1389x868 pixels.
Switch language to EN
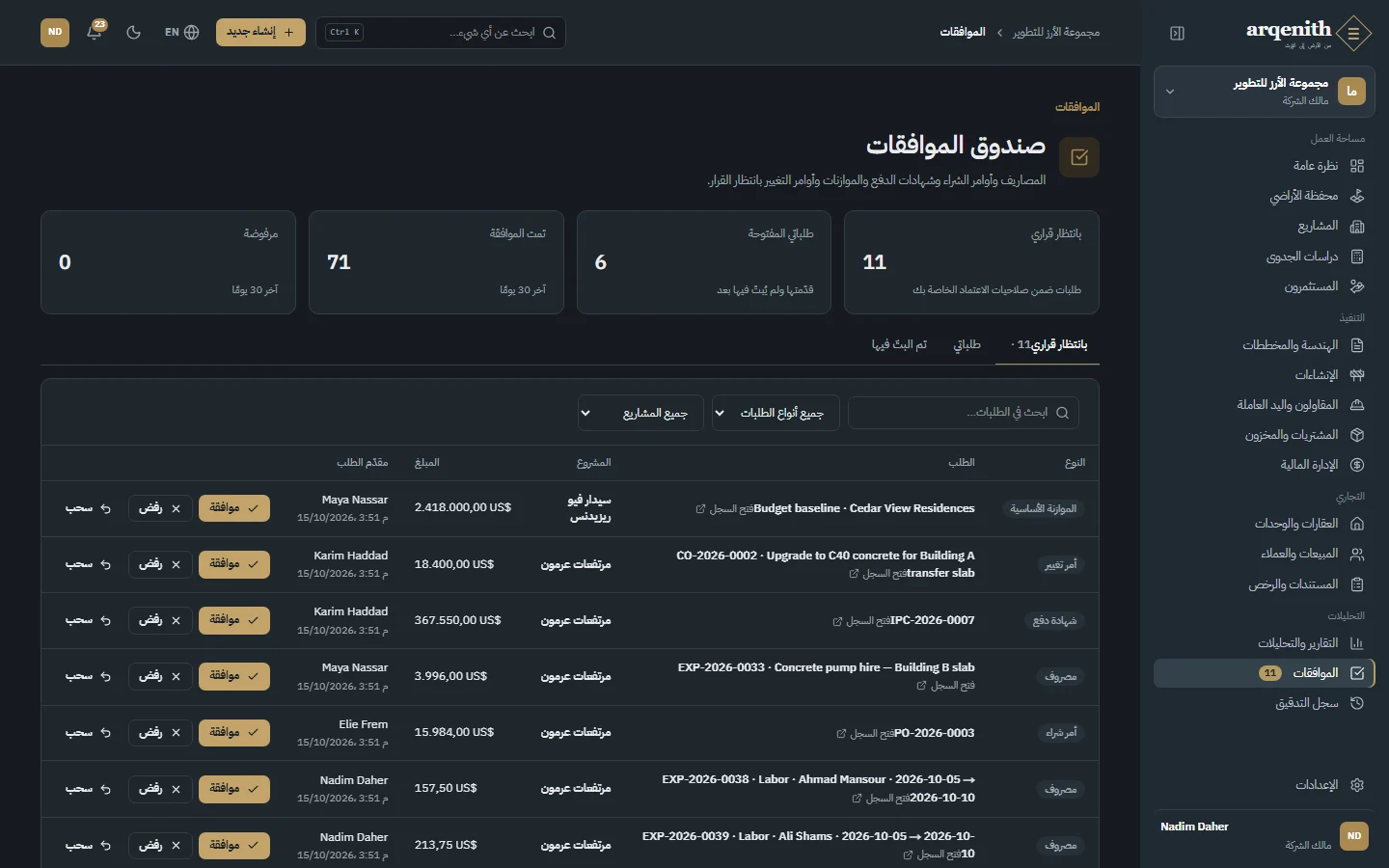point(181,32)
